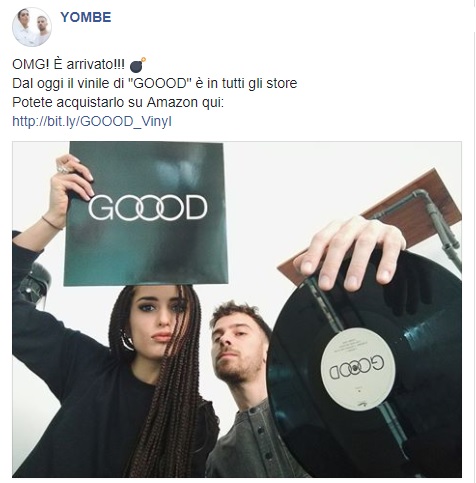Click the hand gripping the vinyl record
This screenshot has height=483, width=476.
click(x=350, y=253)
